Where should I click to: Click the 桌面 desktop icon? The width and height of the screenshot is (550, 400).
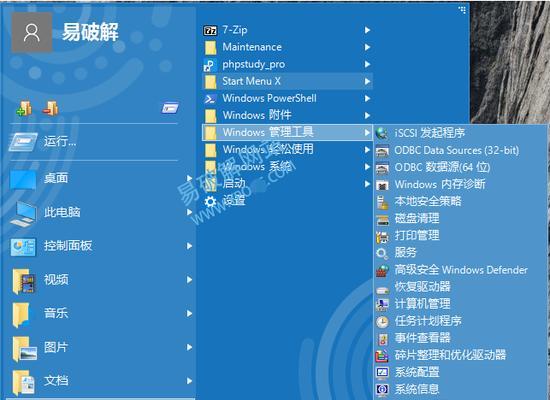pos(23,179)
